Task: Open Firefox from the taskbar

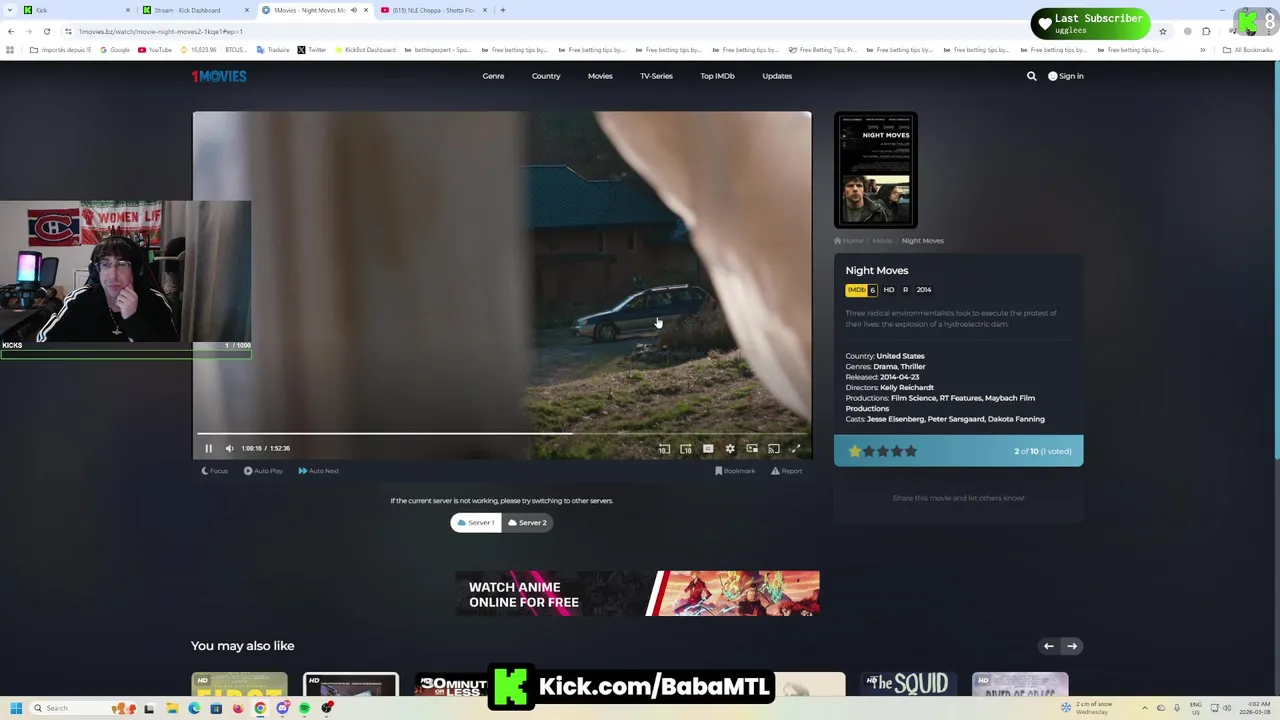Action: (x=238, y=708)
